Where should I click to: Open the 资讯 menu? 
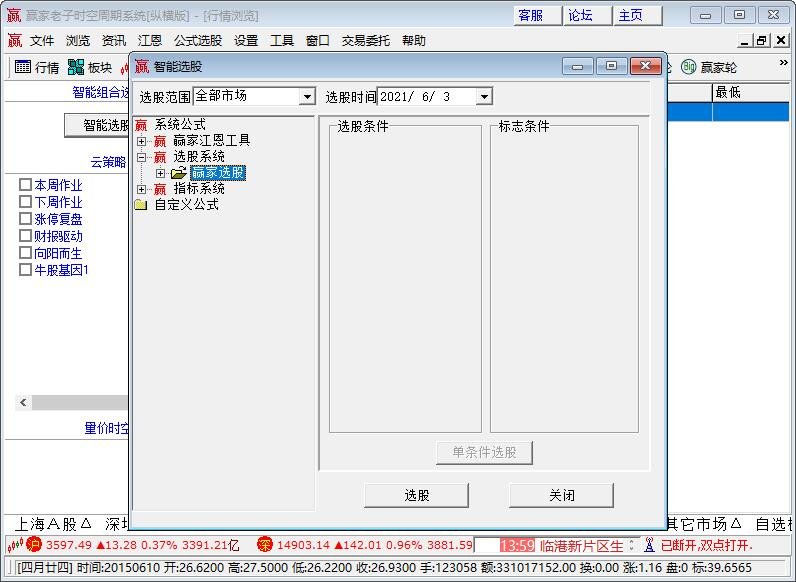click(114, 41)
